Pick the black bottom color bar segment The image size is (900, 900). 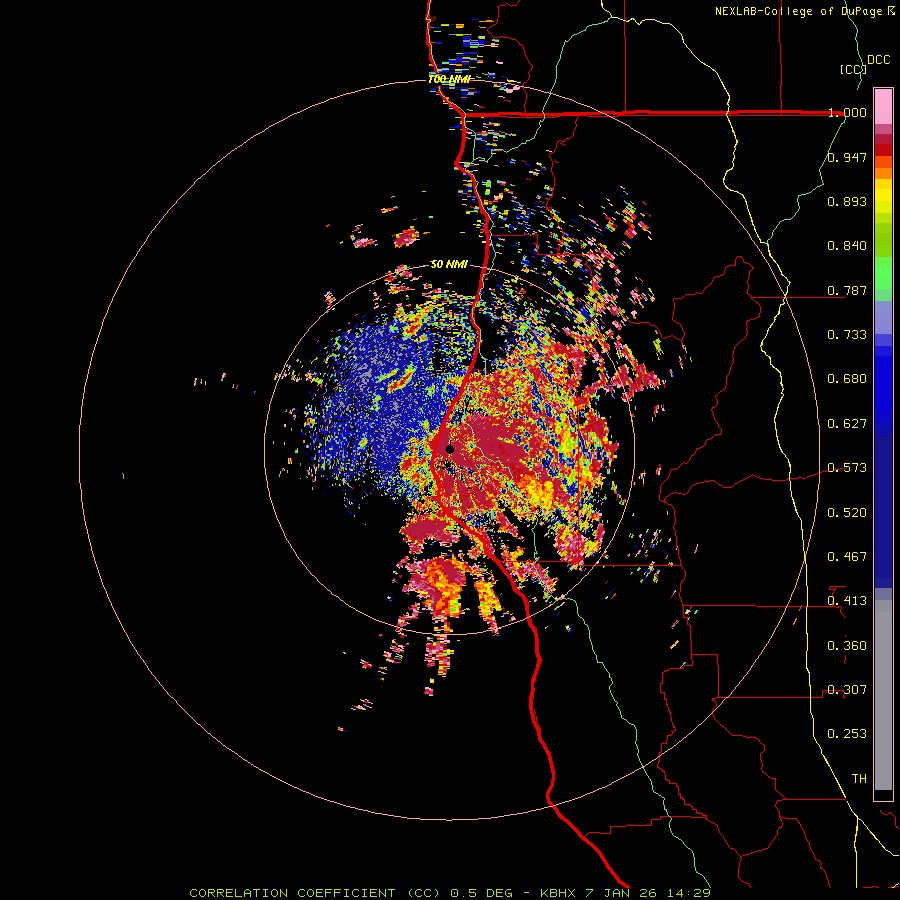[883, 794]
